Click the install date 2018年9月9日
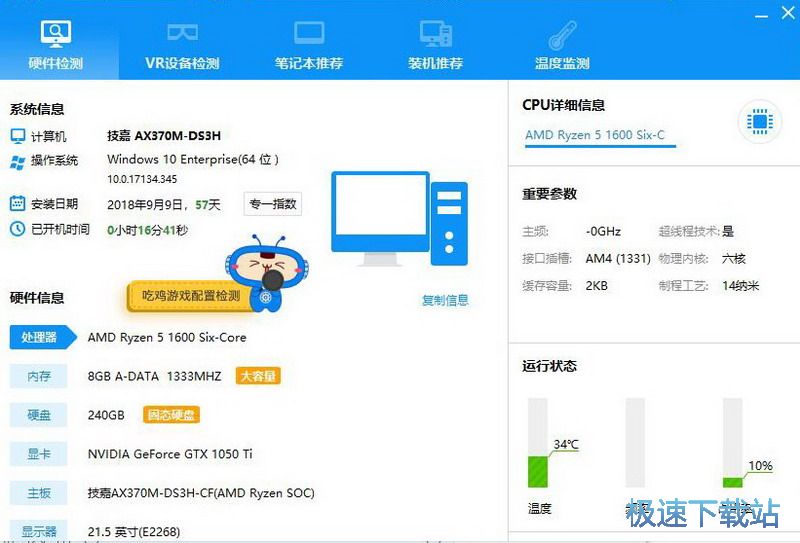The image size is (800, 543). pyautogui.click(x=144, y=205)
